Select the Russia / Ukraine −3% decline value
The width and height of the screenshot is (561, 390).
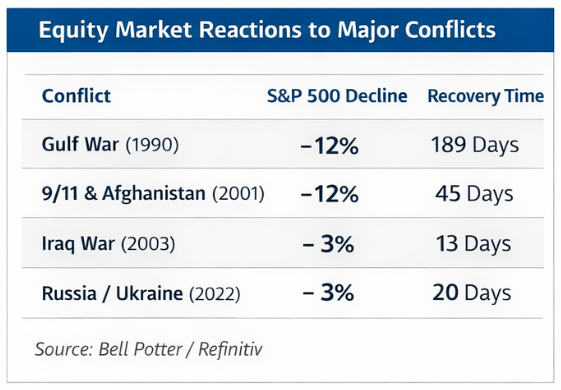(x=328, y=293)
